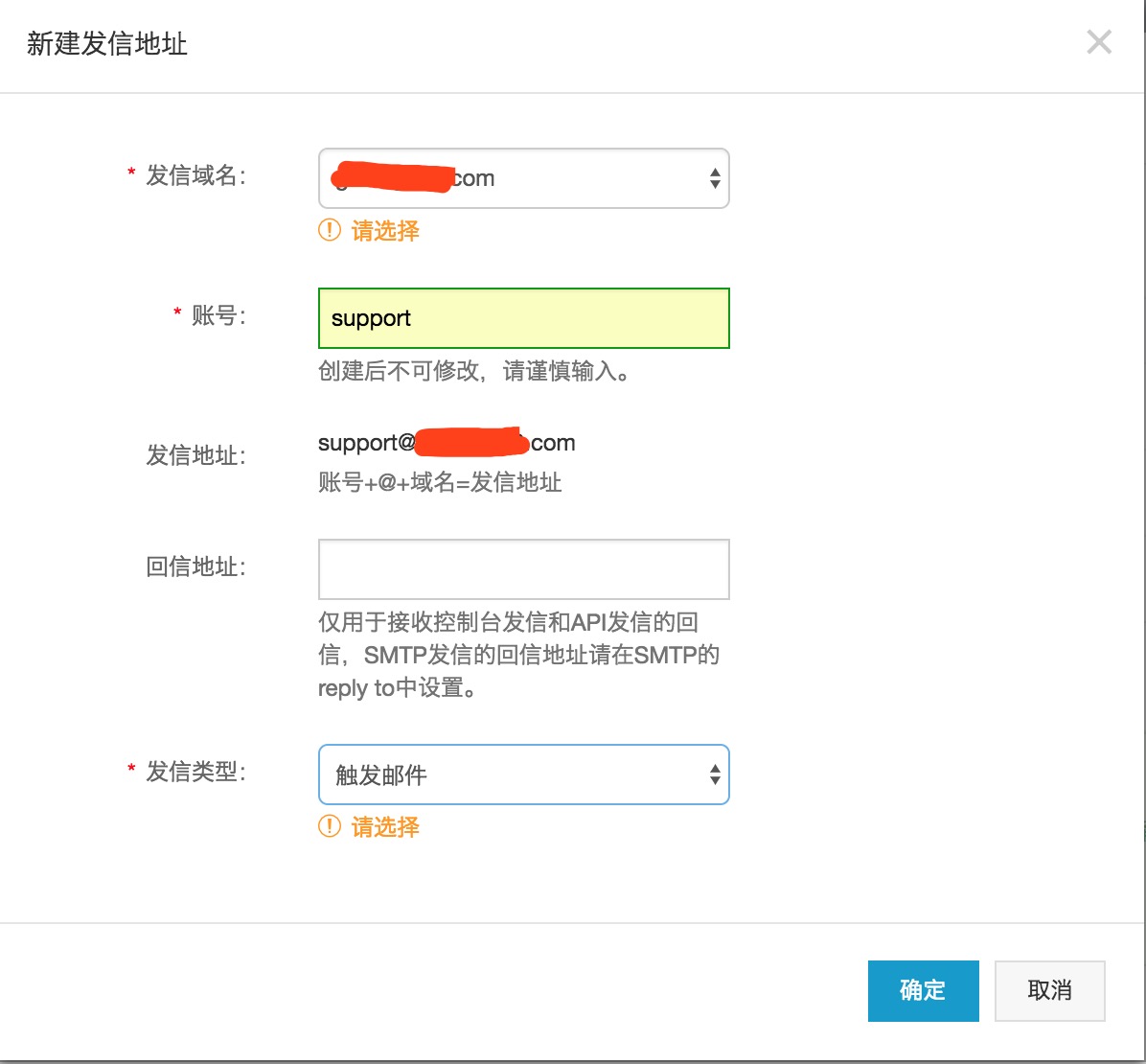Click the X to close 新建发信地址 dialog

pos(1098,42)
